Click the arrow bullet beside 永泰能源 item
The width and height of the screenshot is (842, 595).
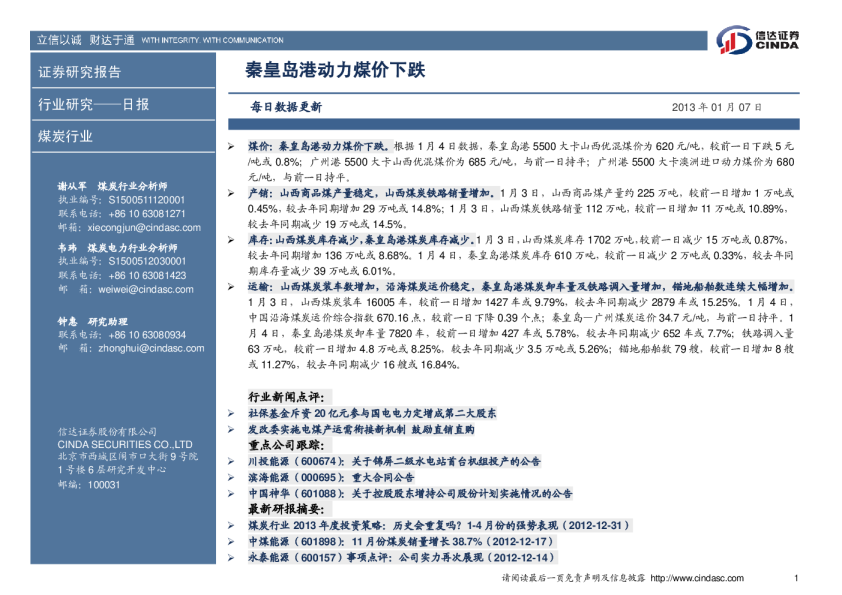[231, 556]
